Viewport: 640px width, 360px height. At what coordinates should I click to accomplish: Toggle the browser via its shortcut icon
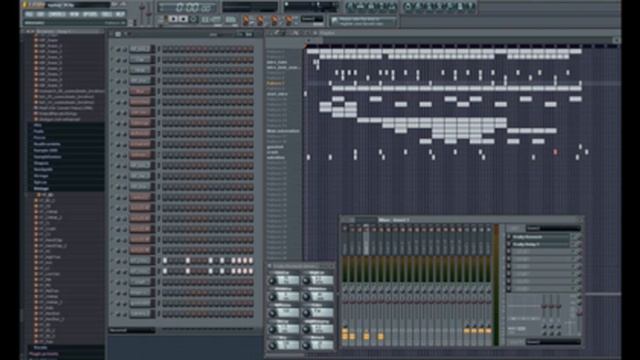[381, 6]
